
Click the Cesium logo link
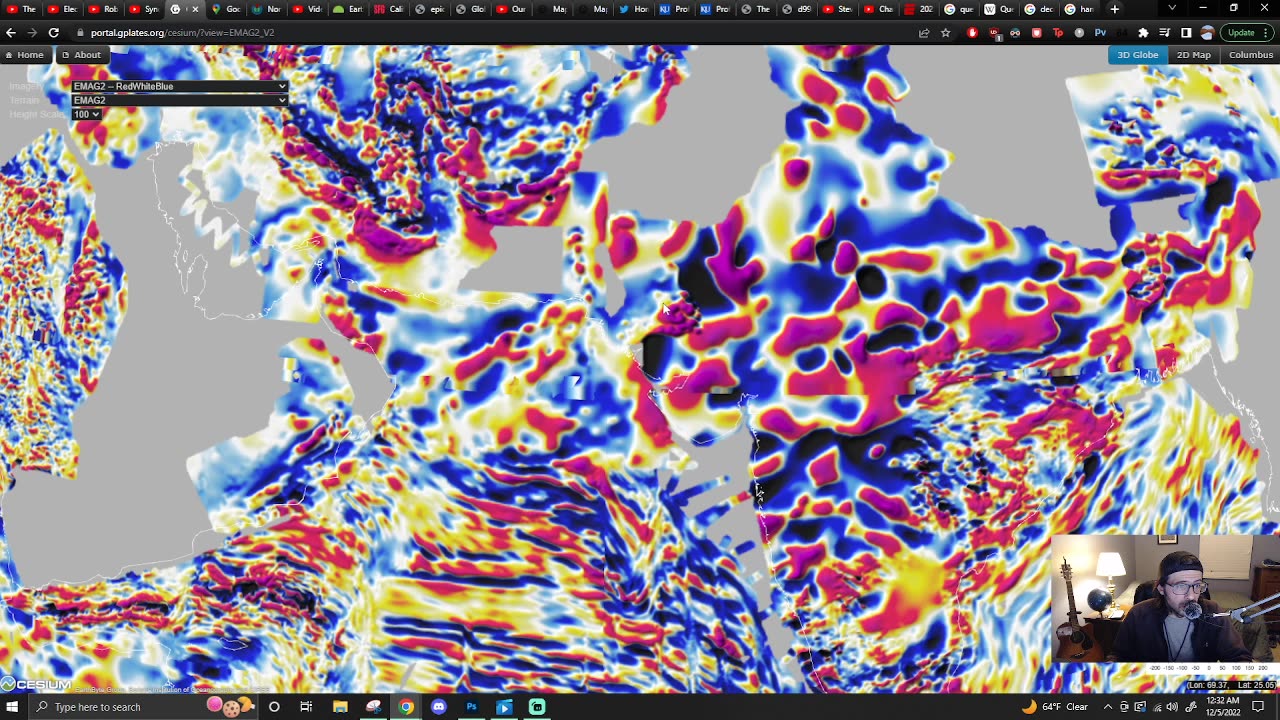point(36,685)
